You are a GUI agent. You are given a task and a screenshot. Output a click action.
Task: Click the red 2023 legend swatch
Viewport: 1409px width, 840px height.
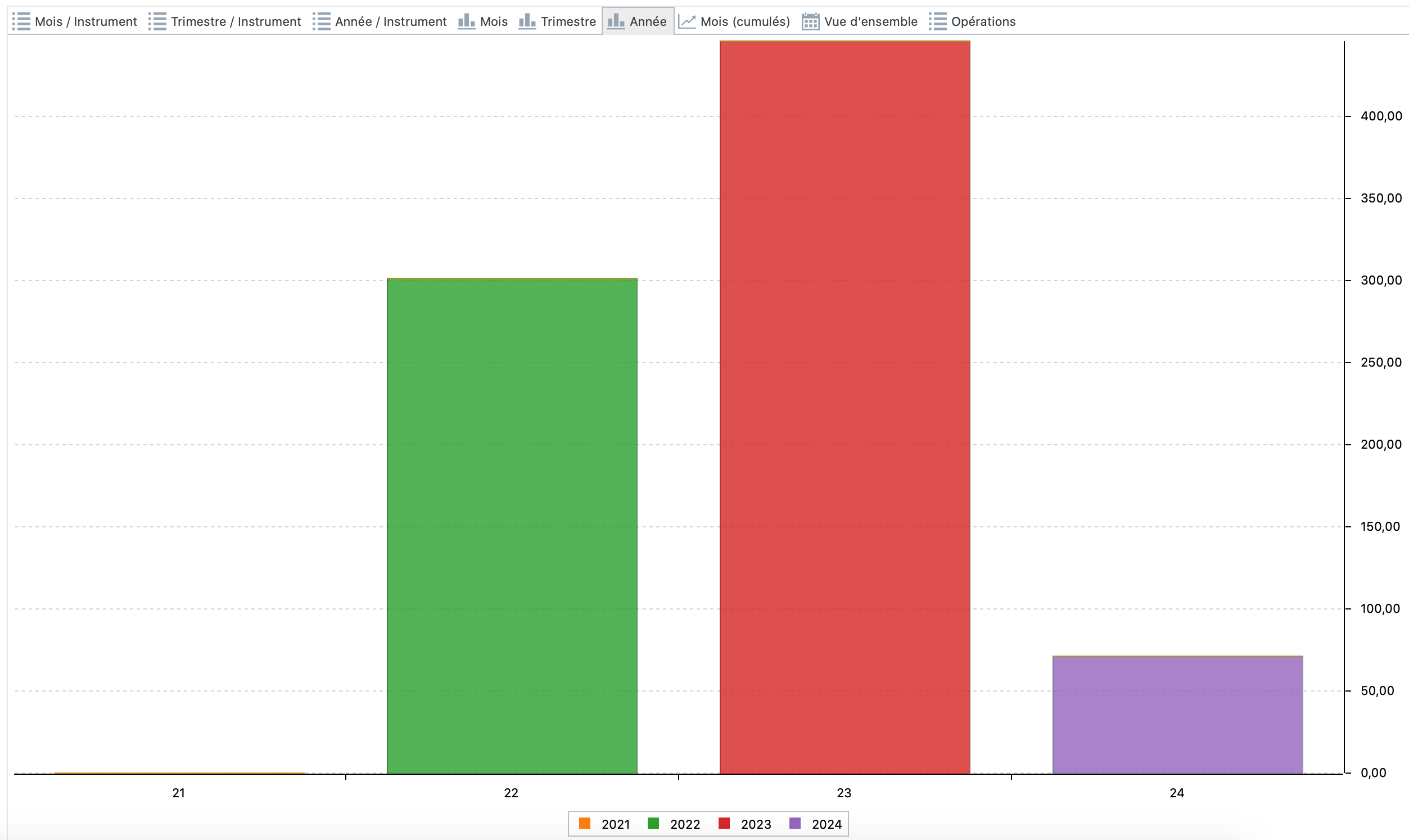tap(724, 823)
